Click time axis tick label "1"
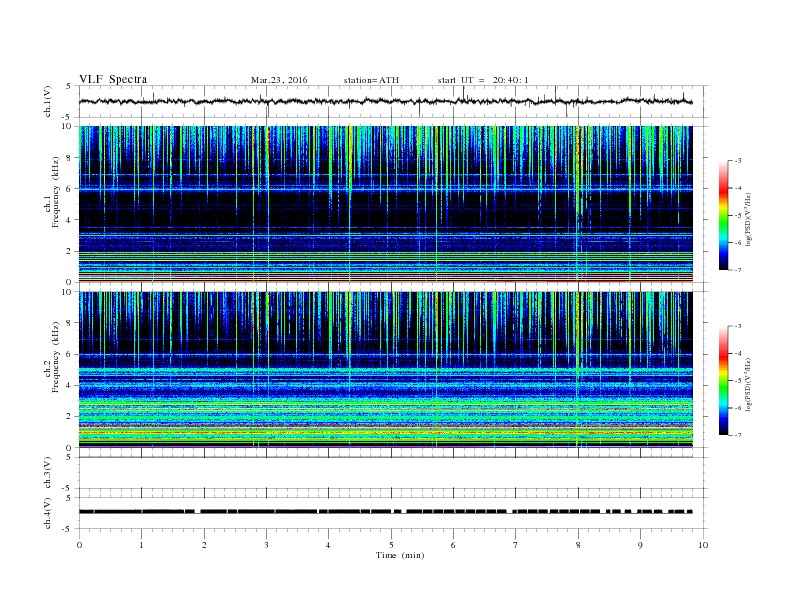This screenshot has height=612, width=792. pyautogui.click(x=141, y=545)
